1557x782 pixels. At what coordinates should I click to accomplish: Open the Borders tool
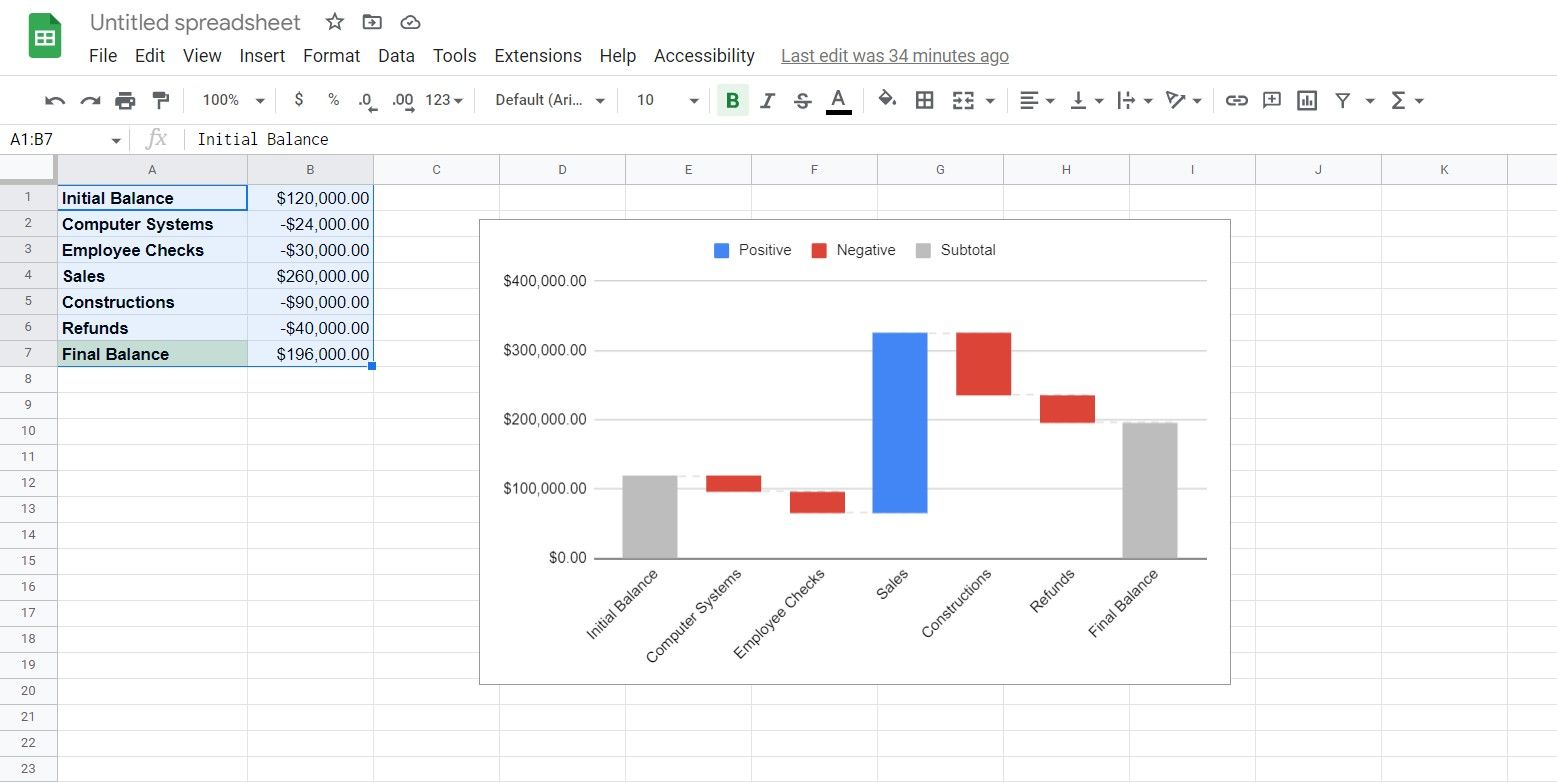tap(925, 100)
